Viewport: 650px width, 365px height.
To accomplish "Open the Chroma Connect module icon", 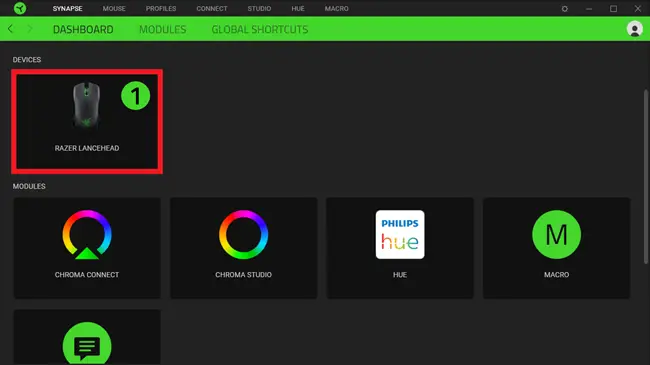I will click(x=87, y=234).
